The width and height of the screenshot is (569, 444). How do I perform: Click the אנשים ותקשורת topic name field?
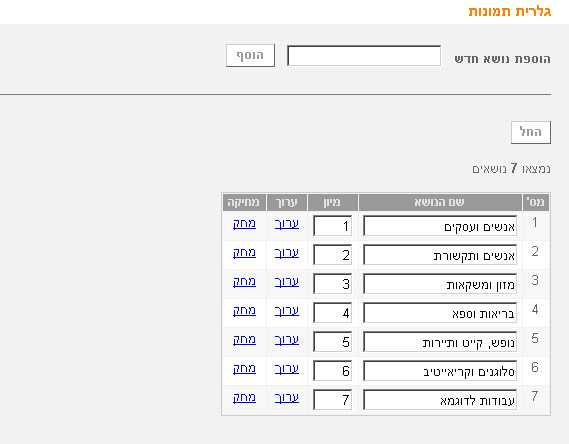pos(440,255)
